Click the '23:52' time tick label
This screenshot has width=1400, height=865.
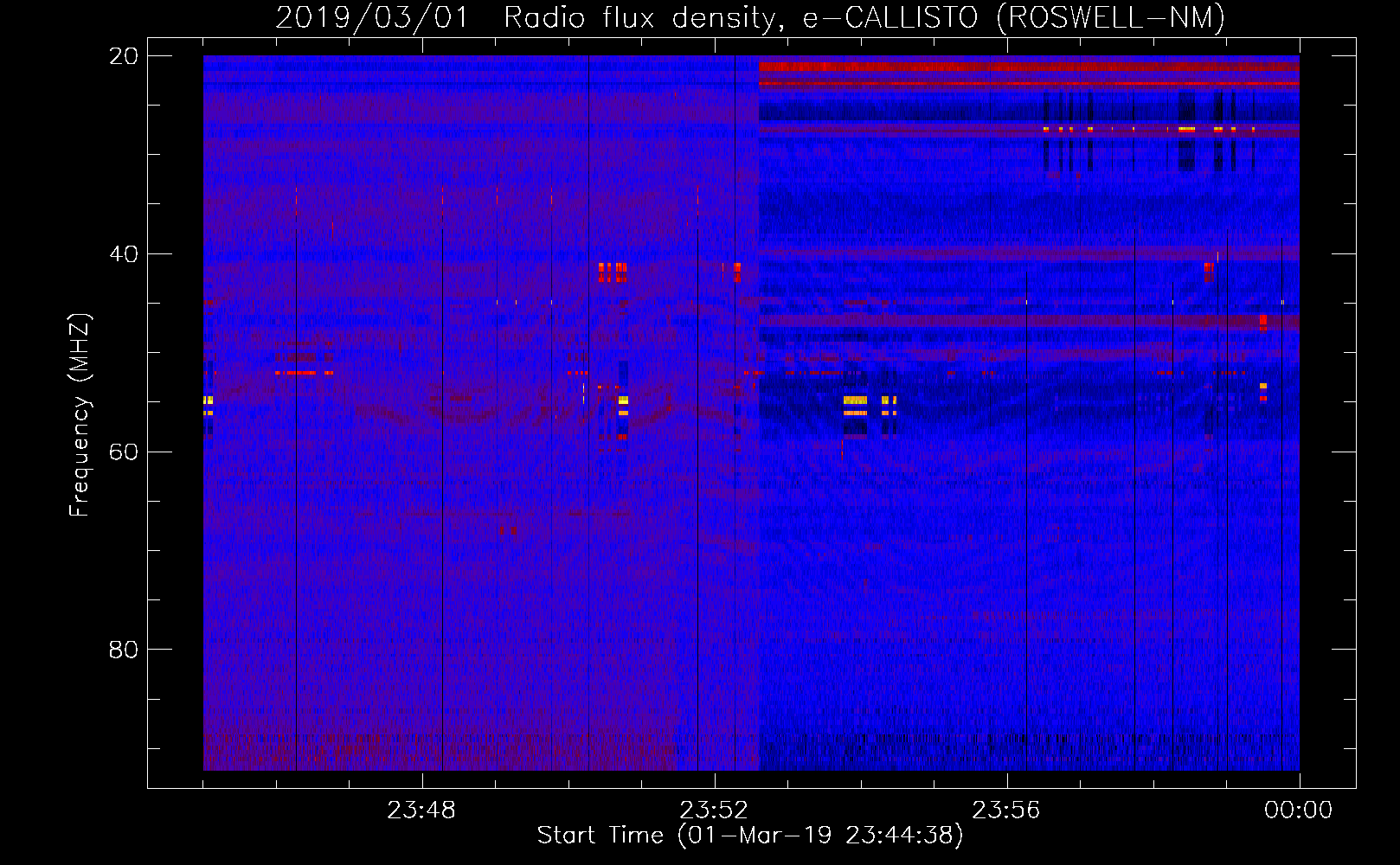714,811
